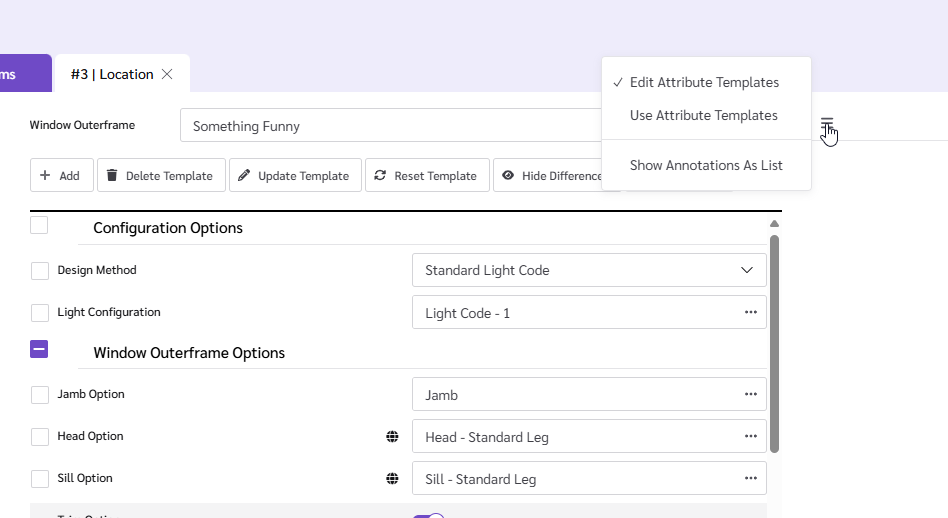Select Configuration Options section checkbox
The image size is (948, 518).
click(39, 225)
